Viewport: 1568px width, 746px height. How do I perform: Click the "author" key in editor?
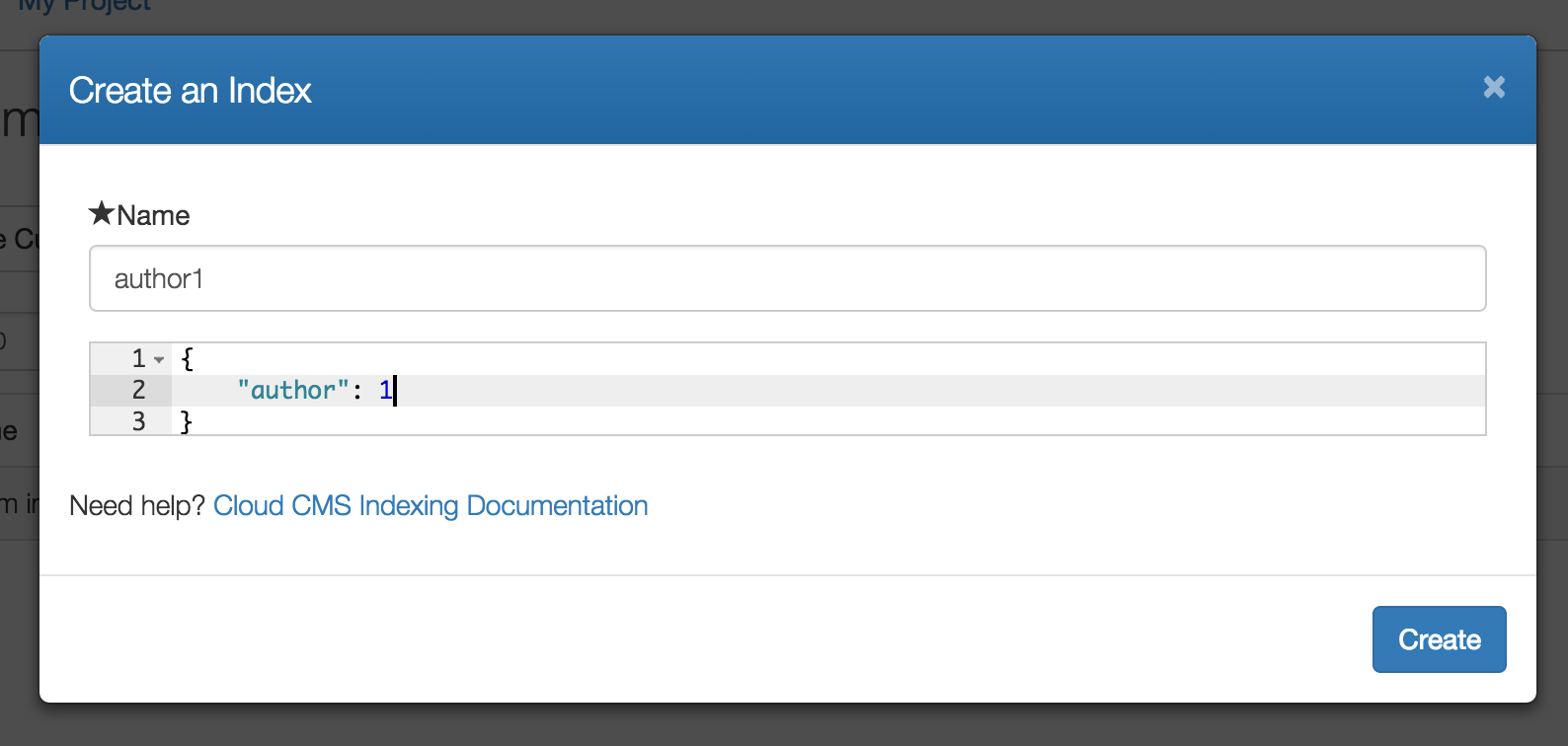click(292, 390)
